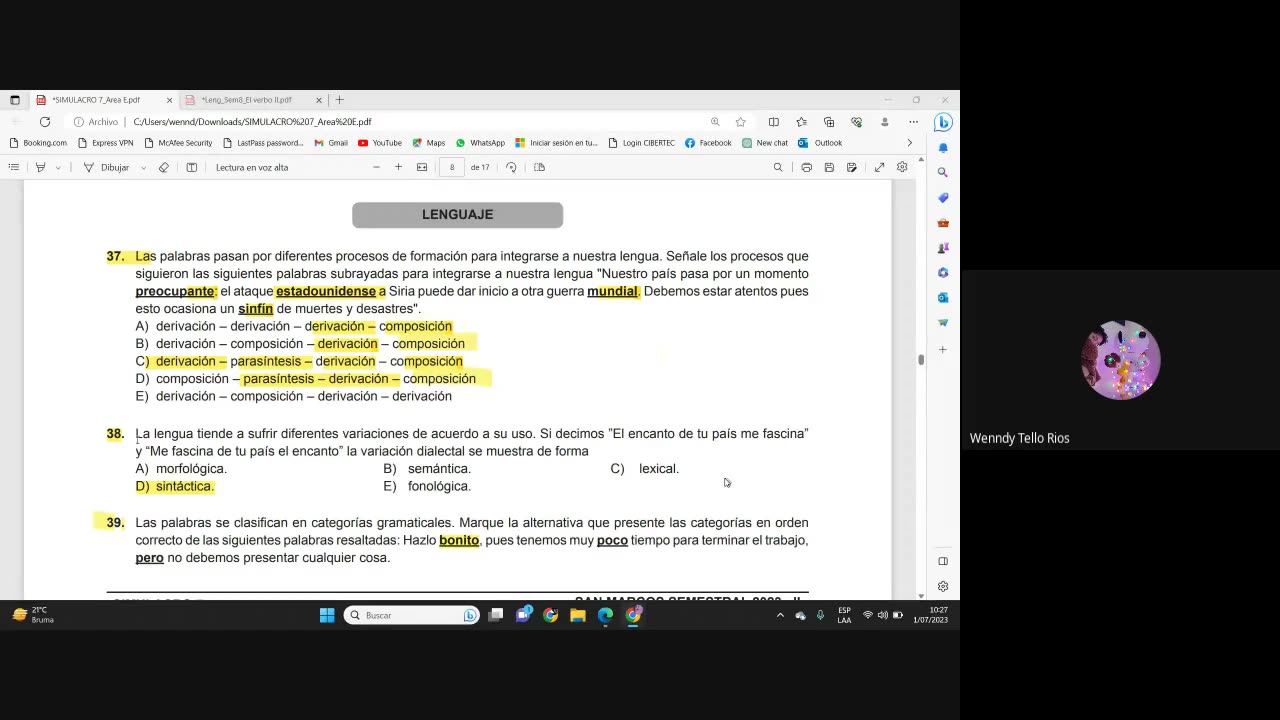1280x720 pixels.
Task: Open Gmail bookmark
Action: [331, 143]
